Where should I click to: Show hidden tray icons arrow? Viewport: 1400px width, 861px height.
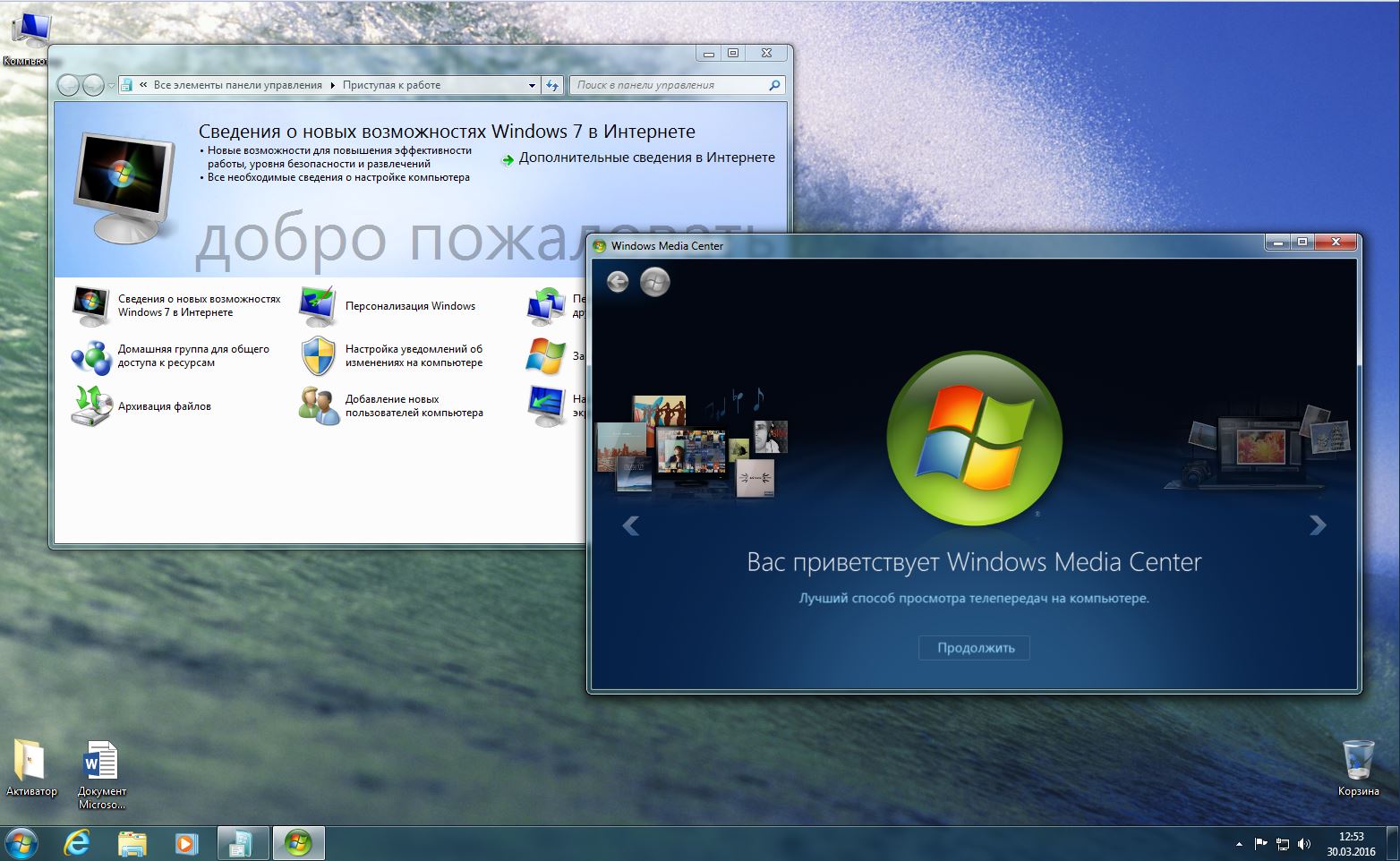coord(1239,843)
